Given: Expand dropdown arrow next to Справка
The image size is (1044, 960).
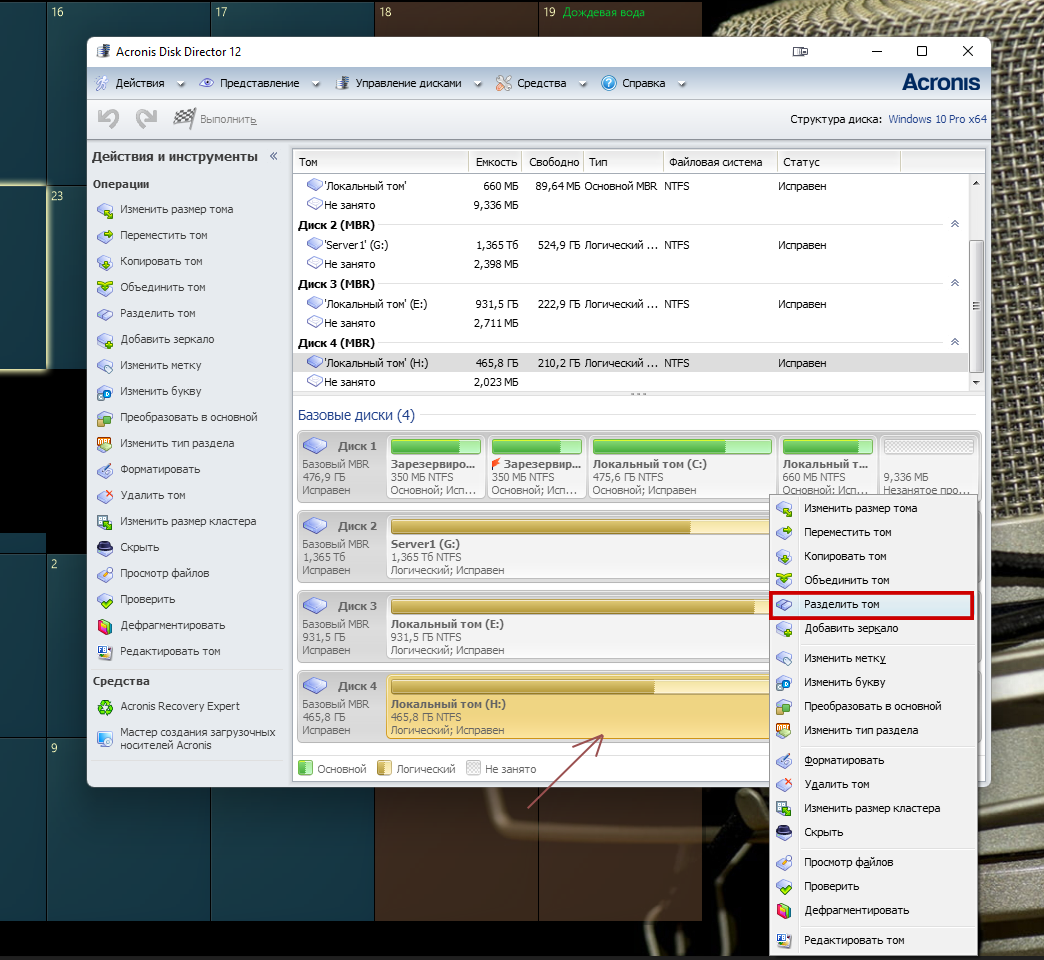Looking at the screenshot, I should coord(681,84).
